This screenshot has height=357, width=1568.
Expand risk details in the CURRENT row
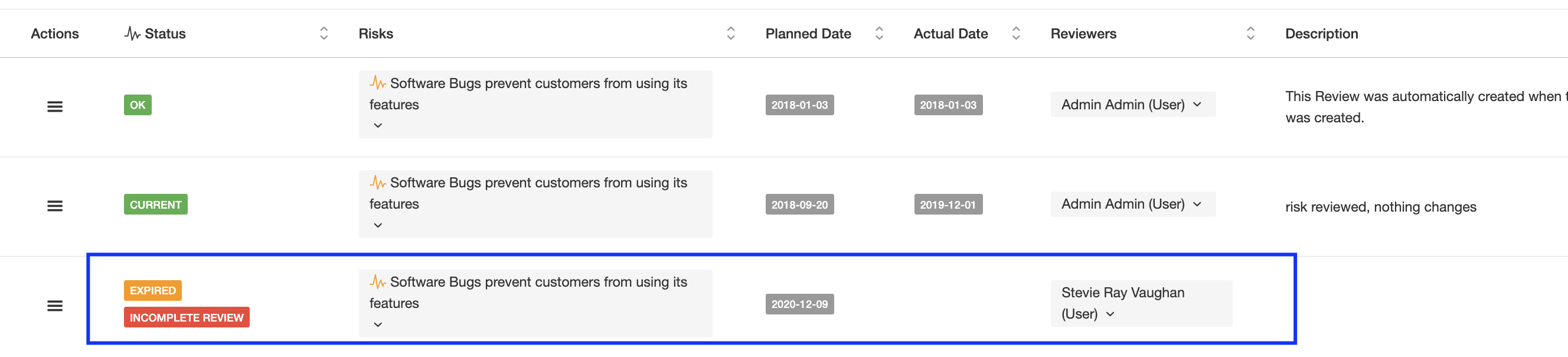378,225
